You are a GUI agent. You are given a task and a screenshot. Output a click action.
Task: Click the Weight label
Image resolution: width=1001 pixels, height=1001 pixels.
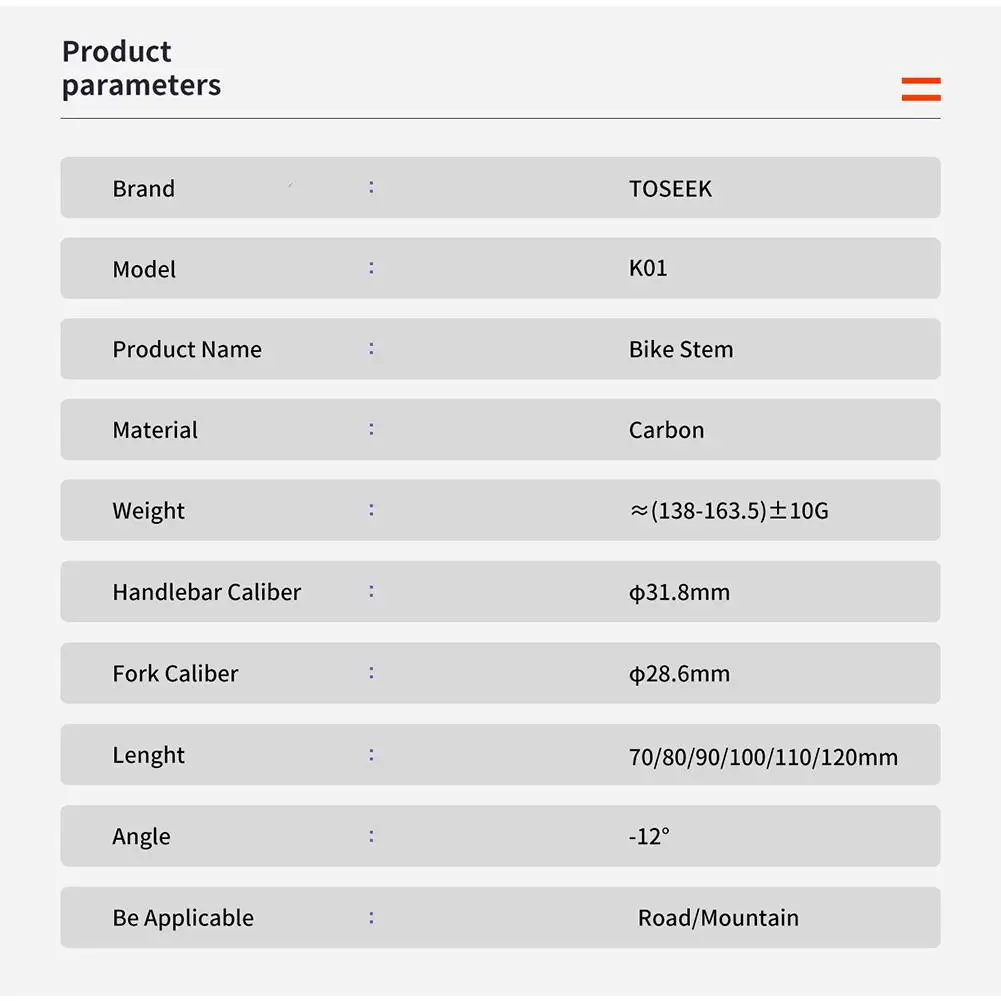click(148, 512)
